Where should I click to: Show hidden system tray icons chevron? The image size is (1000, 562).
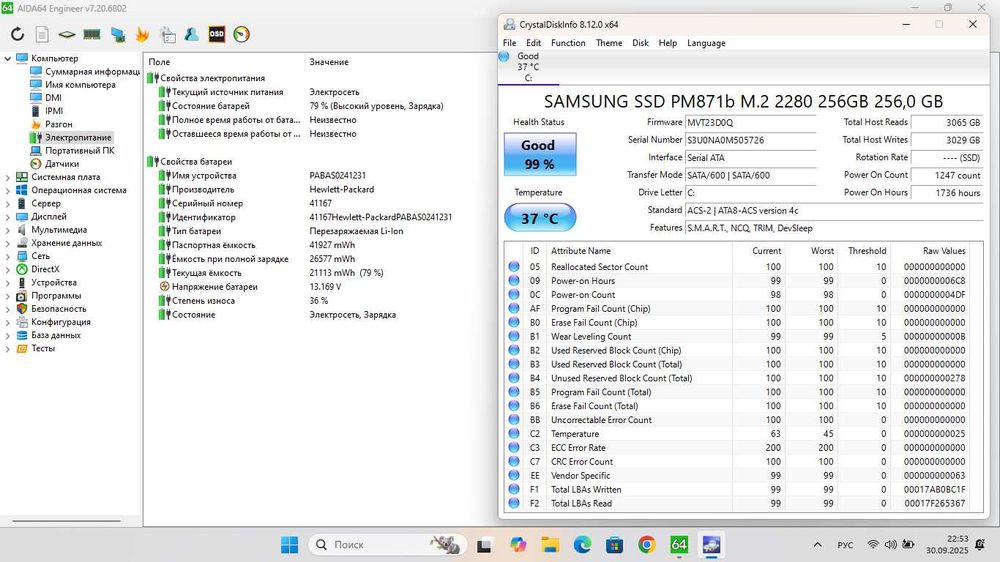[818, 545]
